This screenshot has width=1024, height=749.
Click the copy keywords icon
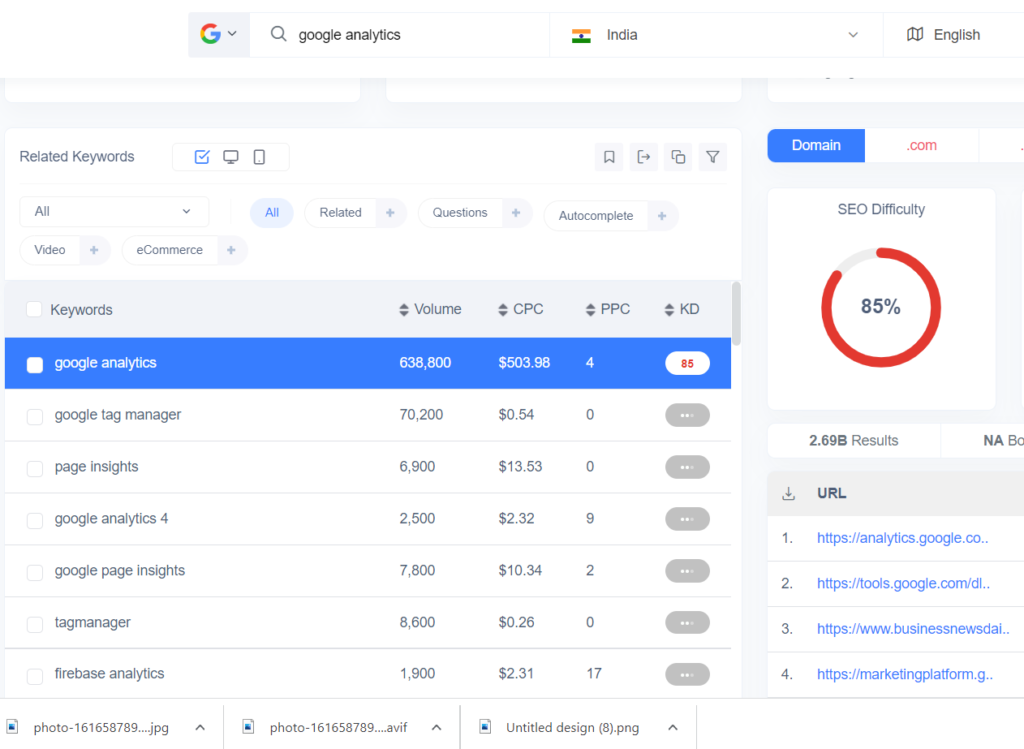tap(678, 157)
